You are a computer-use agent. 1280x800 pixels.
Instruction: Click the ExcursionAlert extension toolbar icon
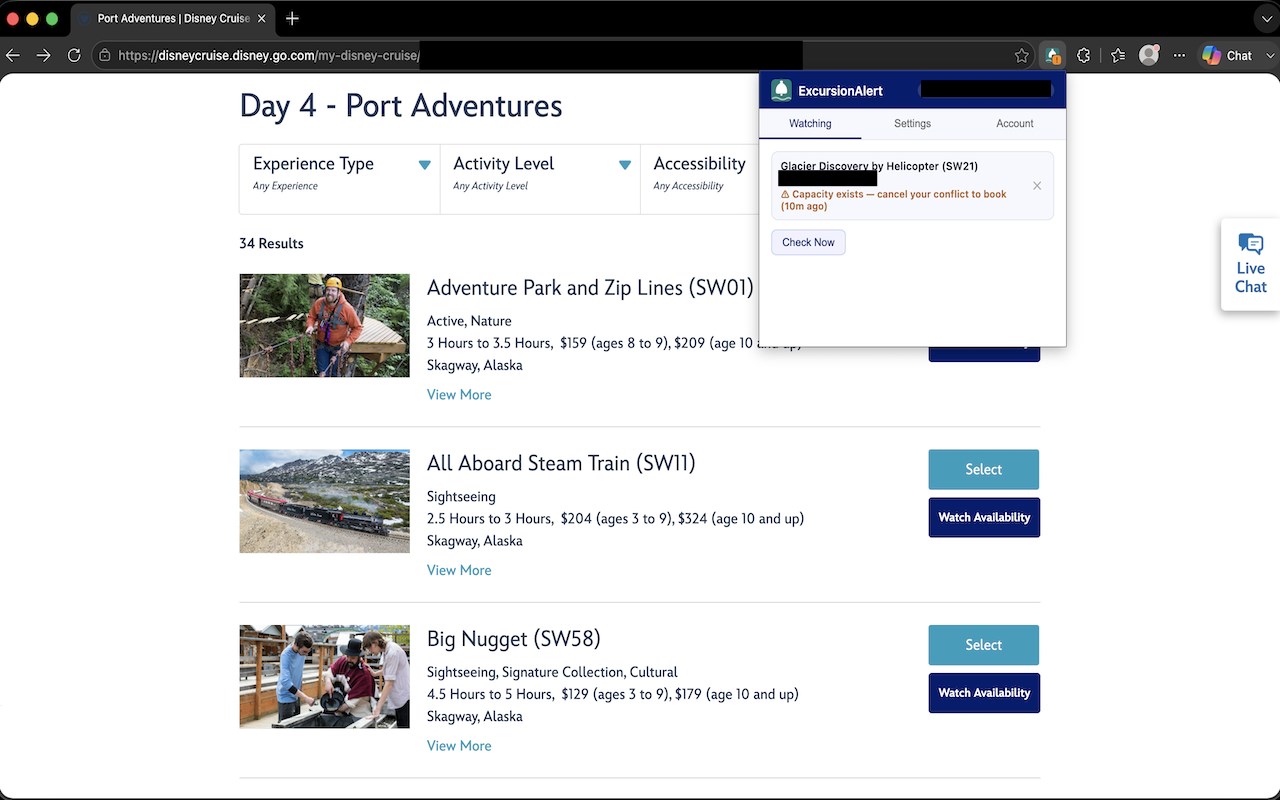point(1052,56)
